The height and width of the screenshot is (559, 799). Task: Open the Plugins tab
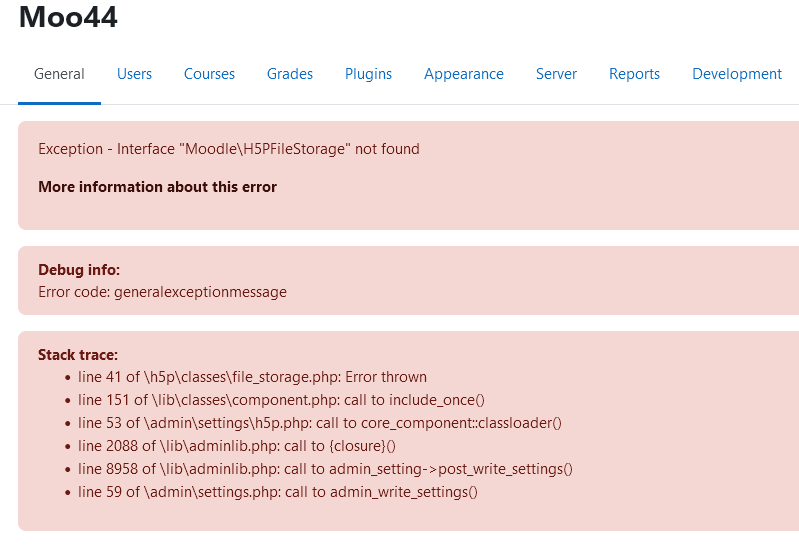[368, 74]
